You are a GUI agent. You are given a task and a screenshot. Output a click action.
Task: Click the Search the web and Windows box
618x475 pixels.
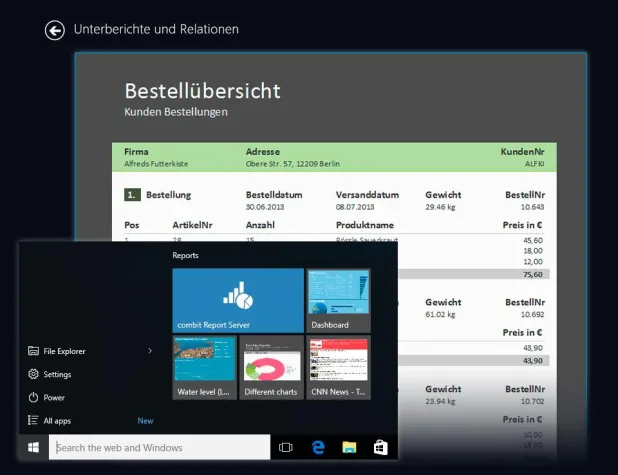[160, 447]
